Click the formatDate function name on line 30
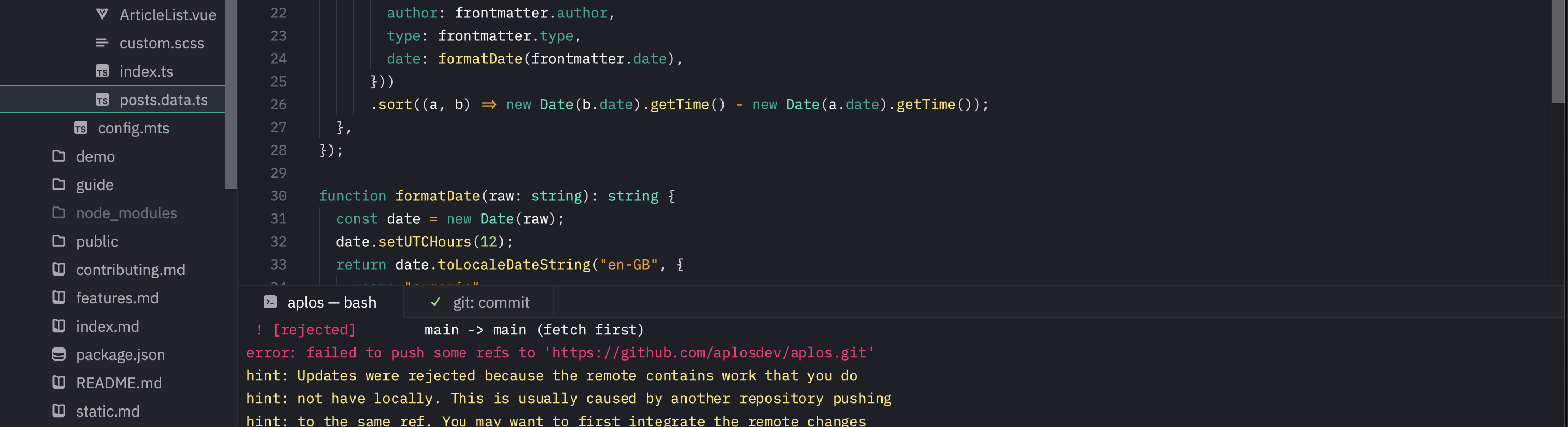The height and width of the screenshot is (427, 1568). [x=438, y=196]
